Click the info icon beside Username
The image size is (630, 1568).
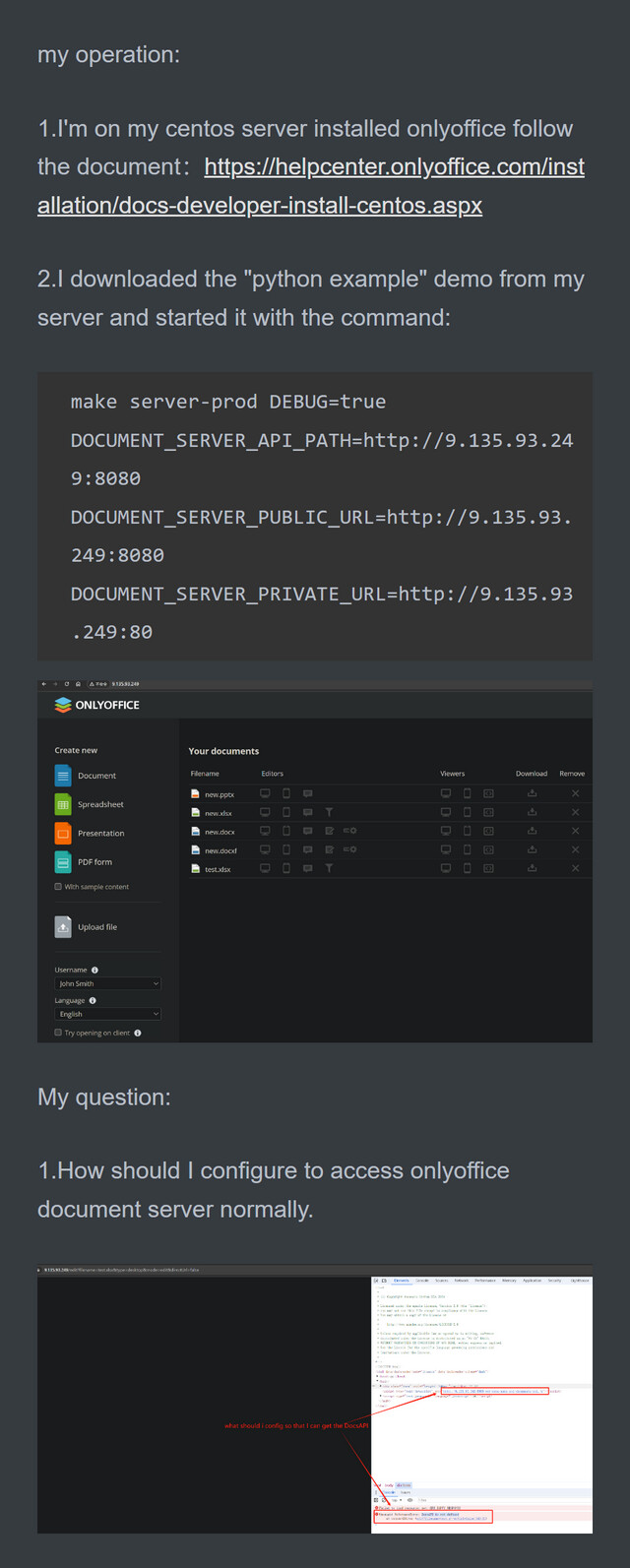(x=94, y=970)
